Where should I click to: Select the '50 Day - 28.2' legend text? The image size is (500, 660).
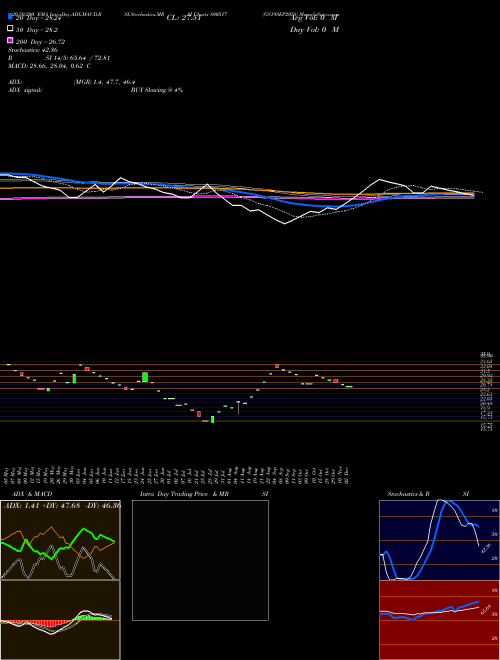(37, 30)
